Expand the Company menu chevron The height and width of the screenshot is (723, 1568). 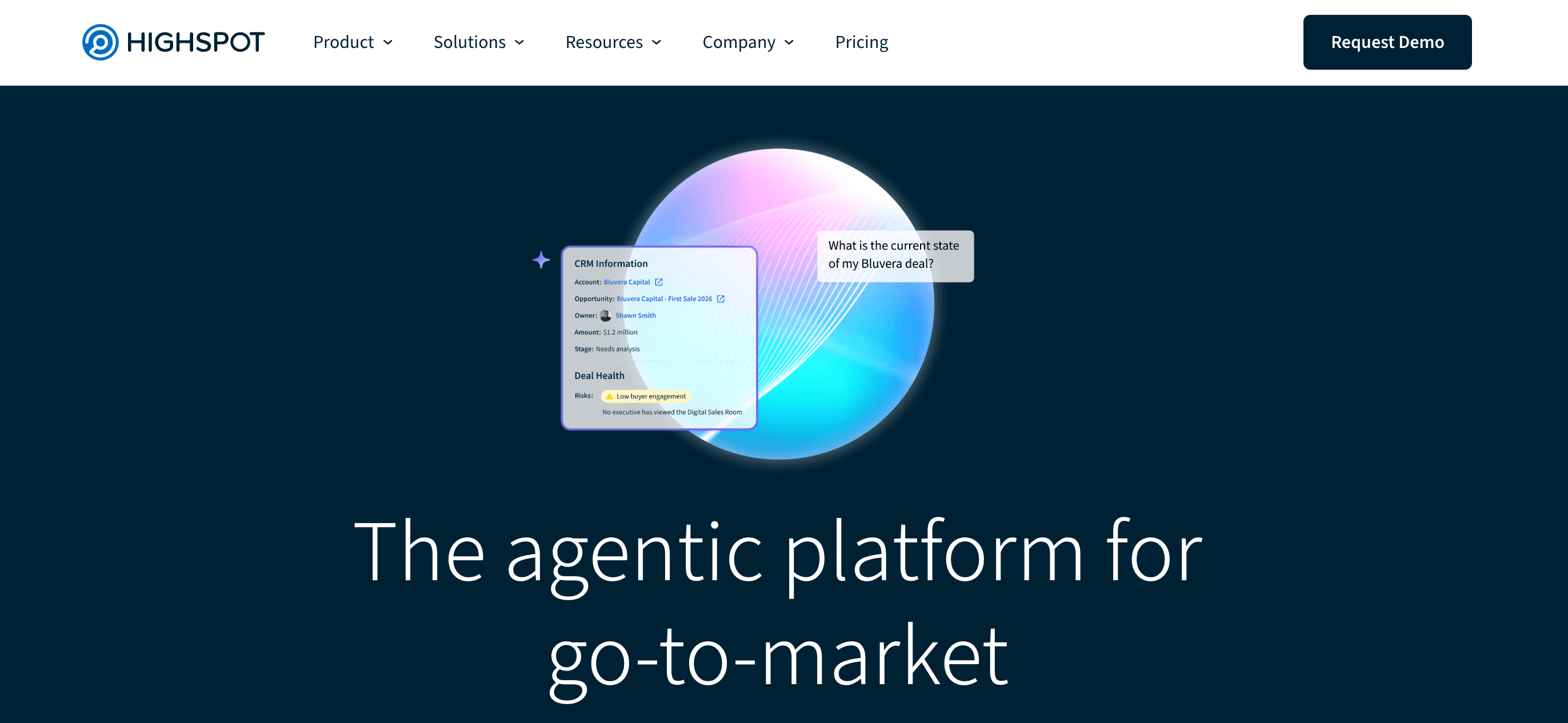point(789,42)
